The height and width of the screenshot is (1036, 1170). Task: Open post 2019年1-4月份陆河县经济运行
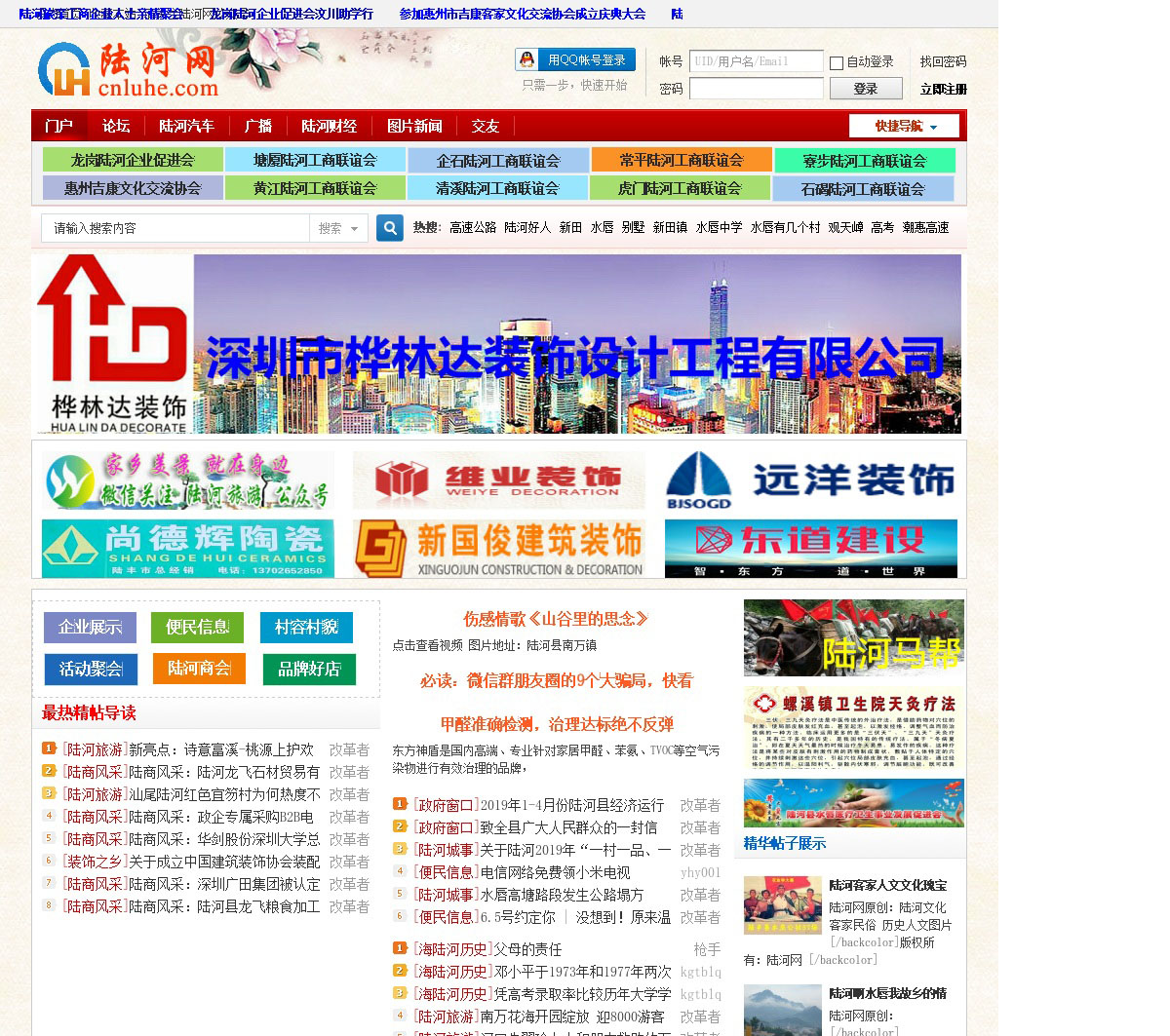572,805
